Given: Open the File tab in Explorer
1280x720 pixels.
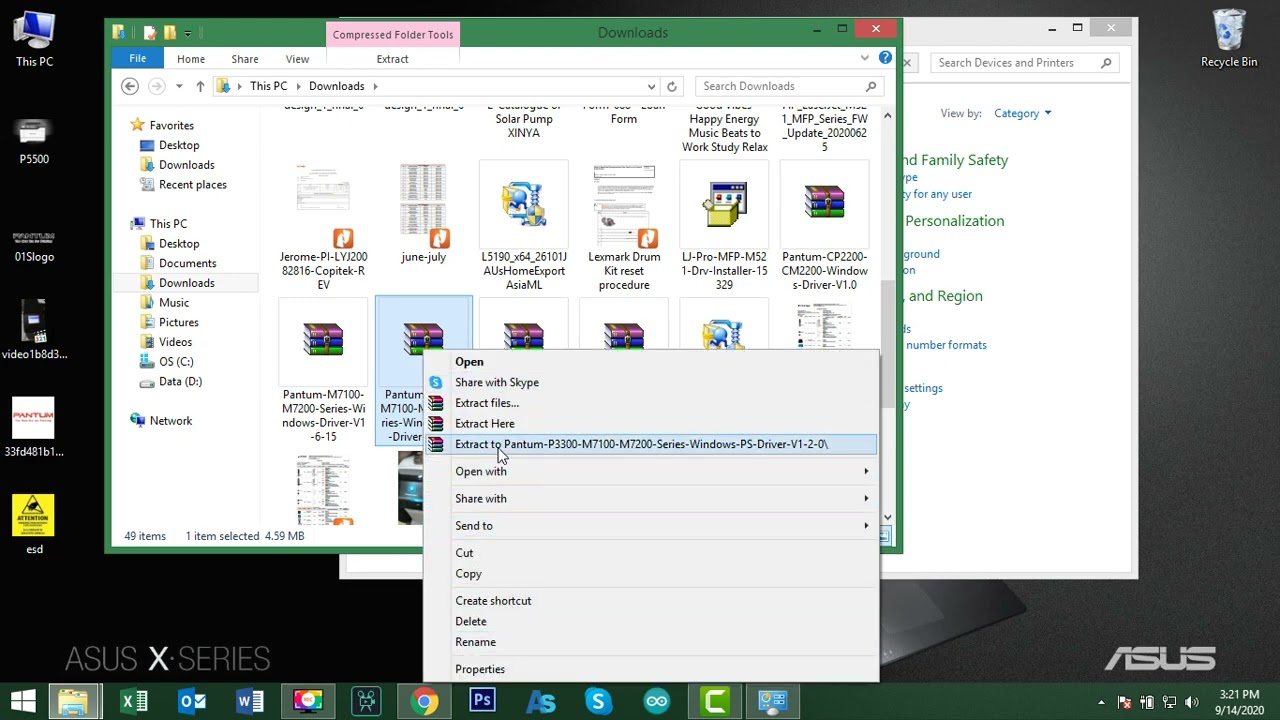Looking at the screenshot, I should (138, 59).
